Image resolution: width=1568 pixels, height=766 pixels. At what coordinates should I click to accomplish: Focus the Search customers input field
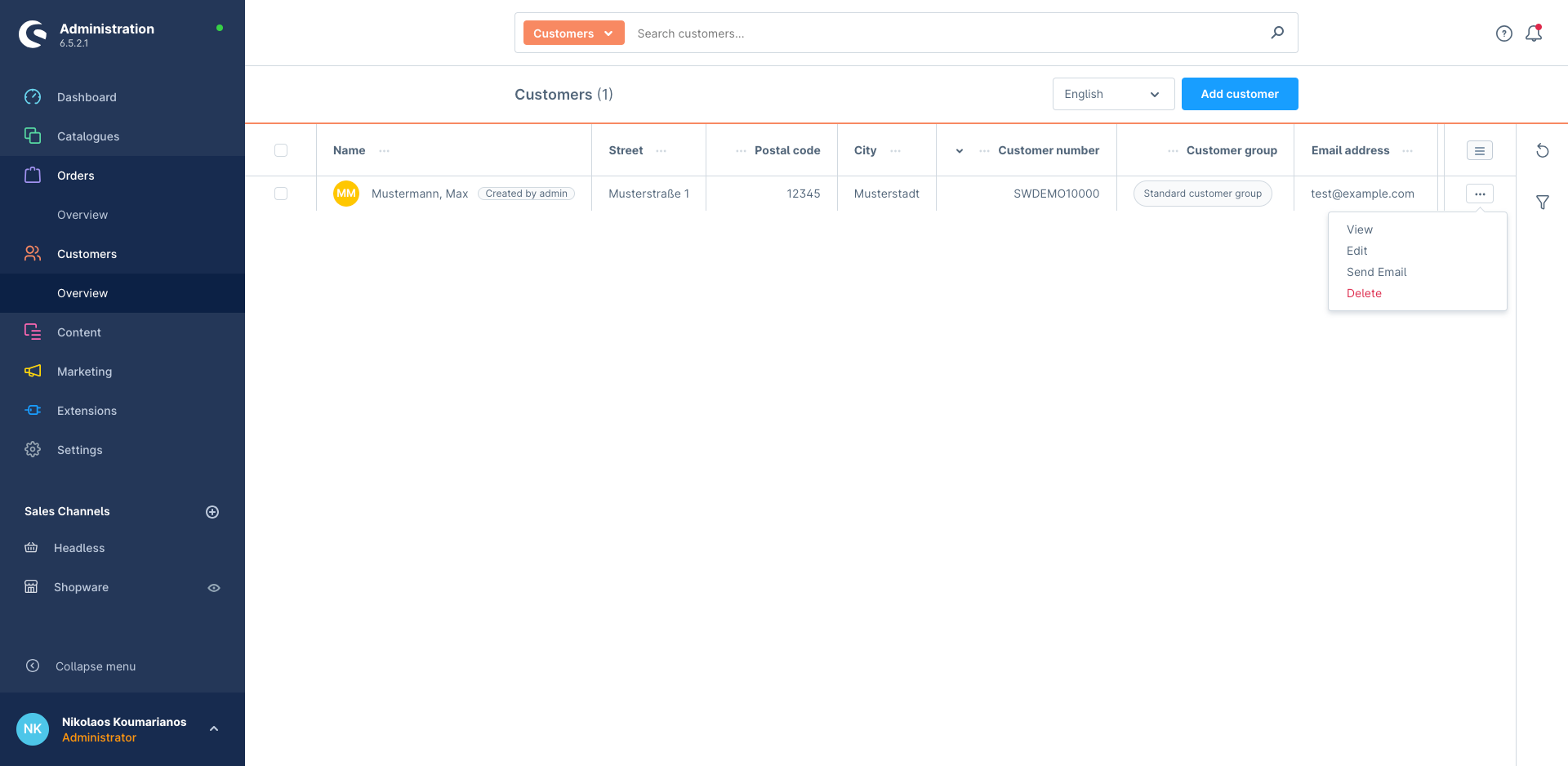[947, 33]
